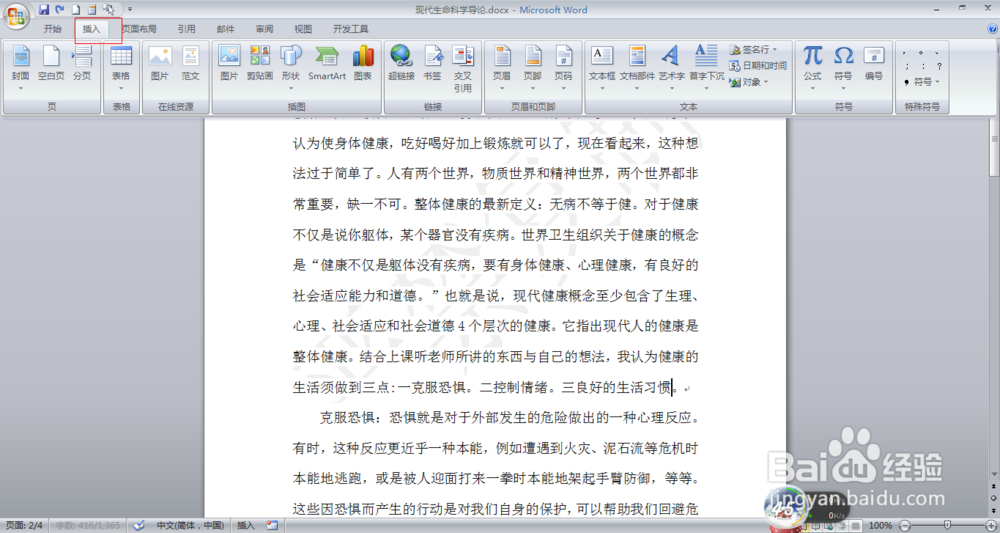Insert picture from 插图 group
The image size is (1000, 533).
(x=229, y=64)
